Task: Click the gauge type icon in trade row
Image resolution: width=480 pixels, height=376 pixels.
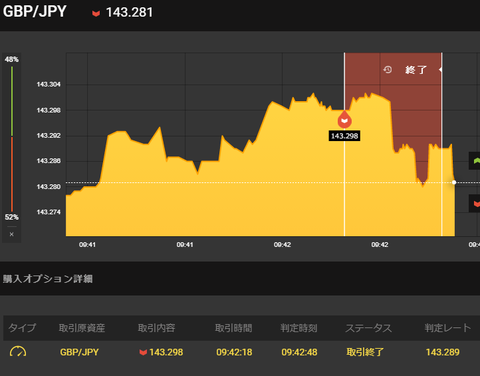Action: click(x=18, y=352)
